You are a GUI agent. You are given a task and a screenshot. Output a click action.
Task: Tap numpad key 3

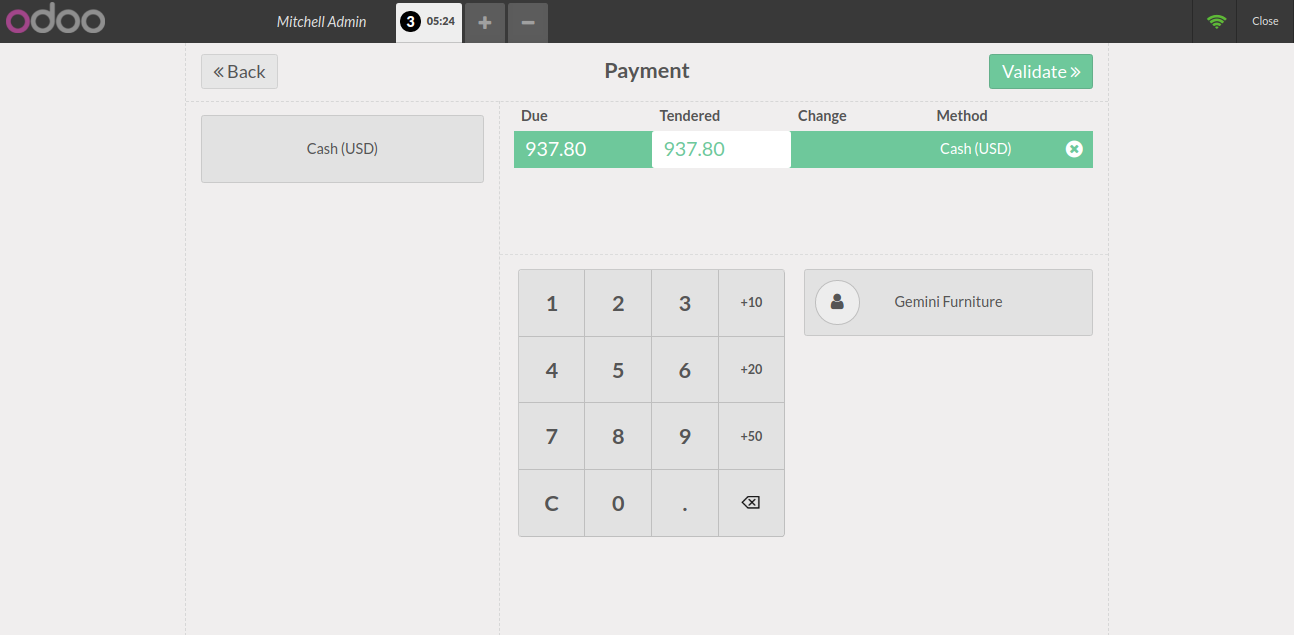tap(685, 303)
